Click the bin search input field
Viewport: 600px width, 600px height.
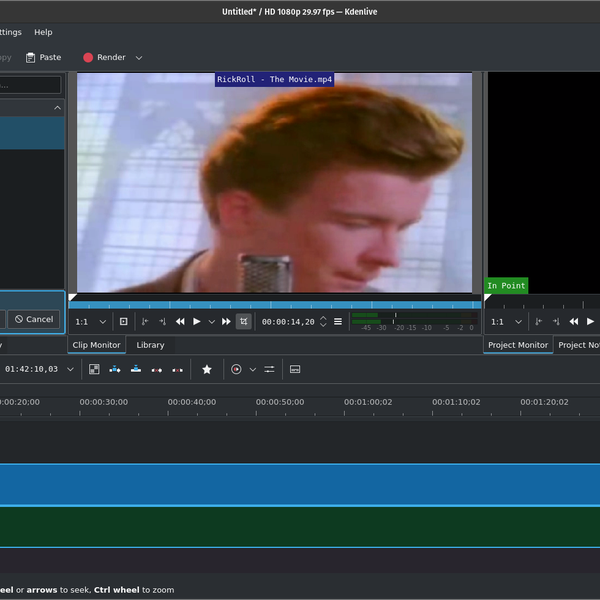tap(30, 85)
